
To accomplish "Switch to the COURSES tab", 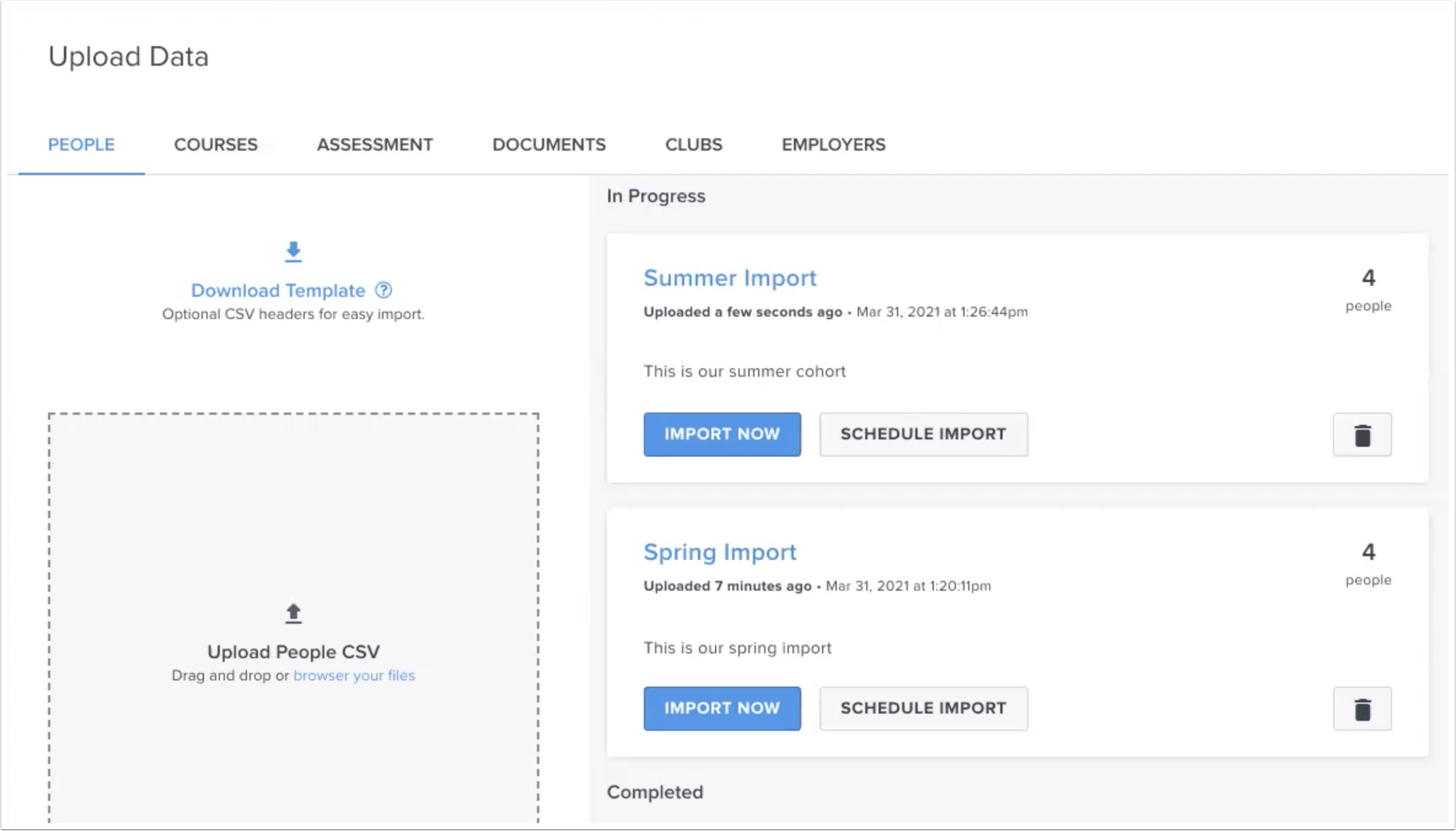I will [x=216, y=144].
